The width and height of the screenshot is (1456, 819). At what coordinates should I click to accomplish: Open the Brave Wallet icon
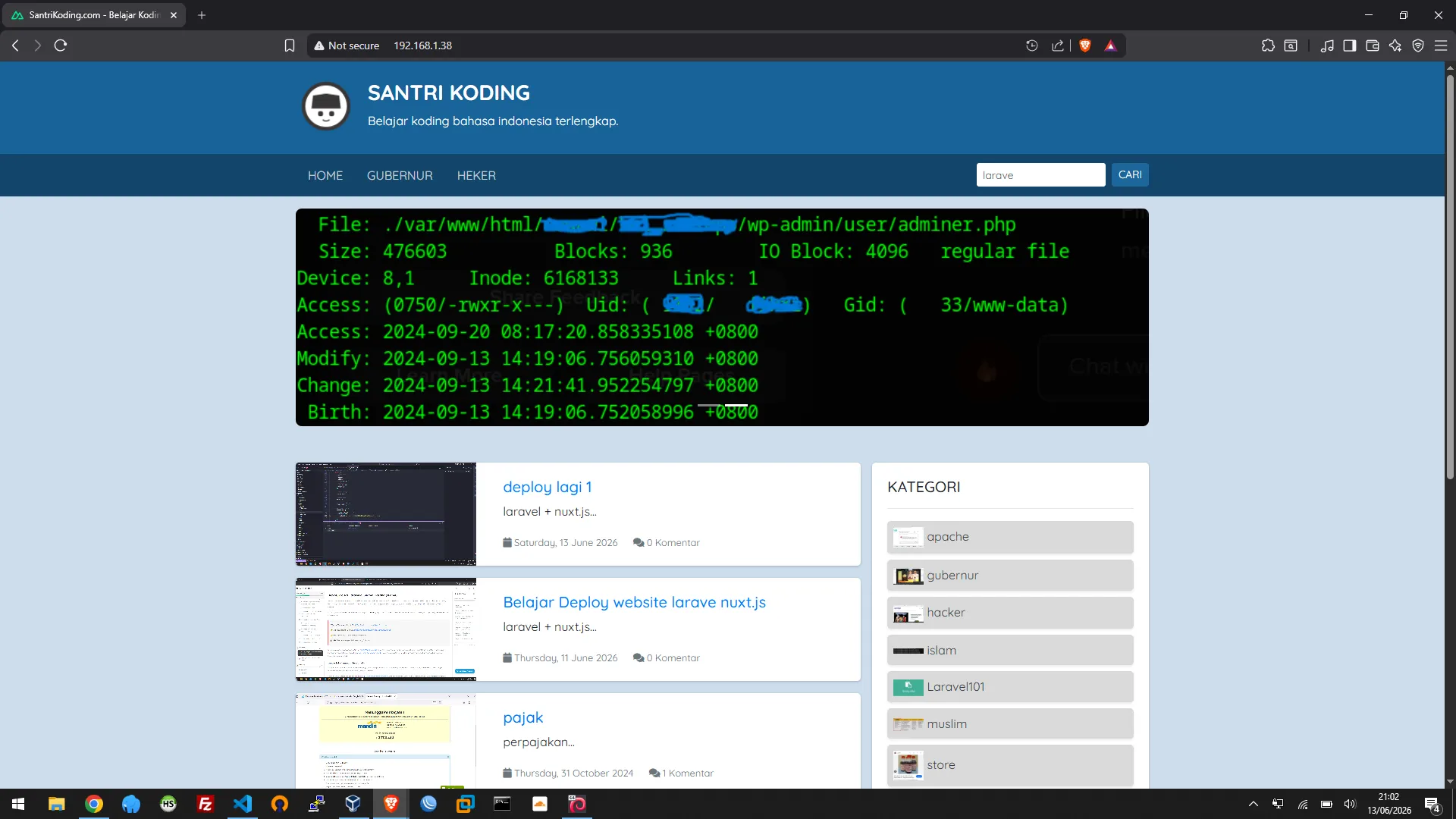click(x=1372, y=45)
